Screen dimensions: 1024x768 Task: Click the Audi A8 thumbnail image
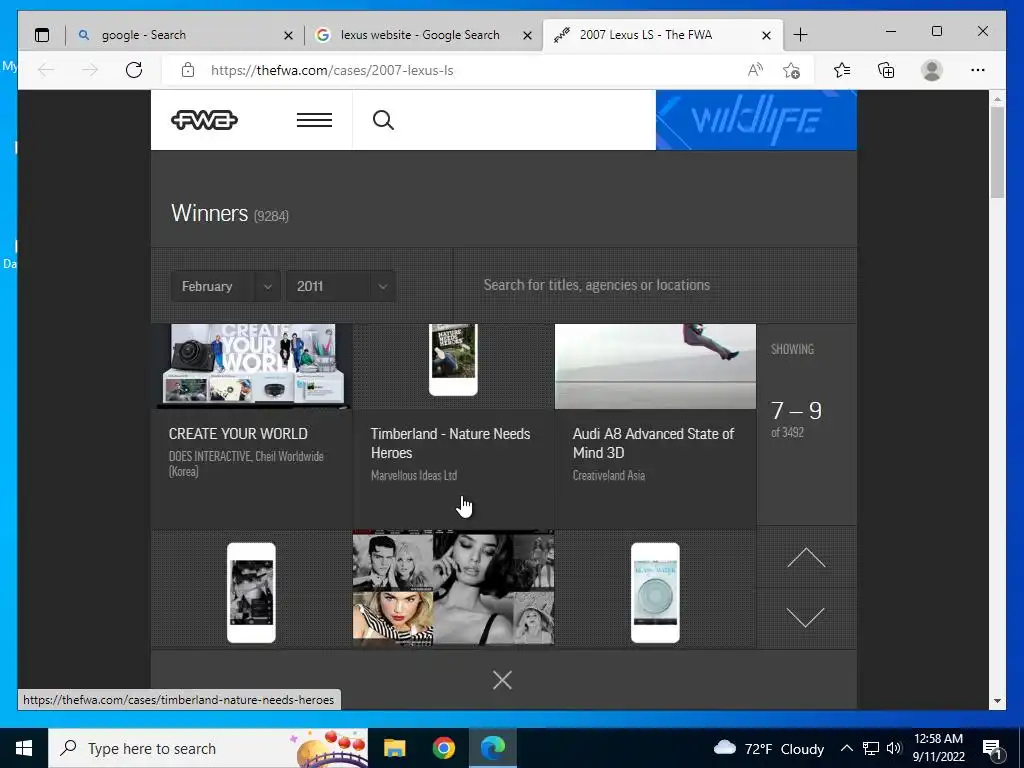tap(655, 366)
